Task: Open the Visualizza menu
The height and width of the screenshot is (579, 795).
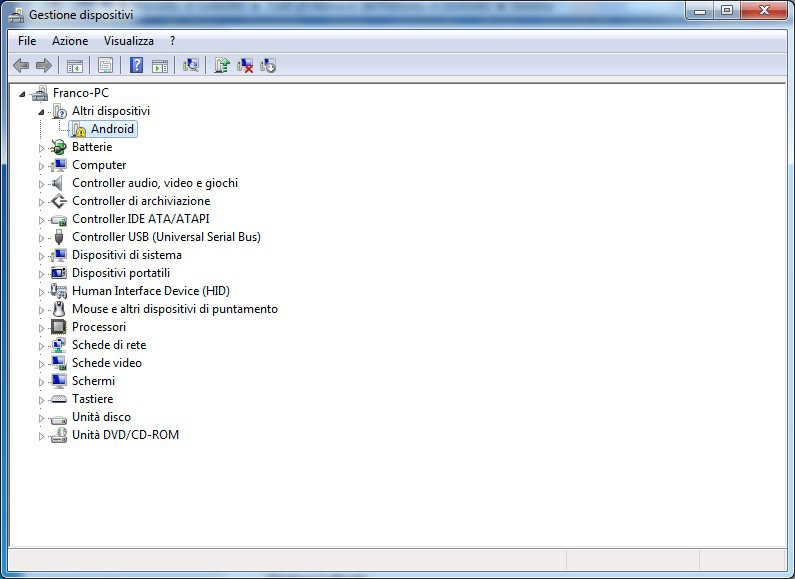Action: coord(129,41)
